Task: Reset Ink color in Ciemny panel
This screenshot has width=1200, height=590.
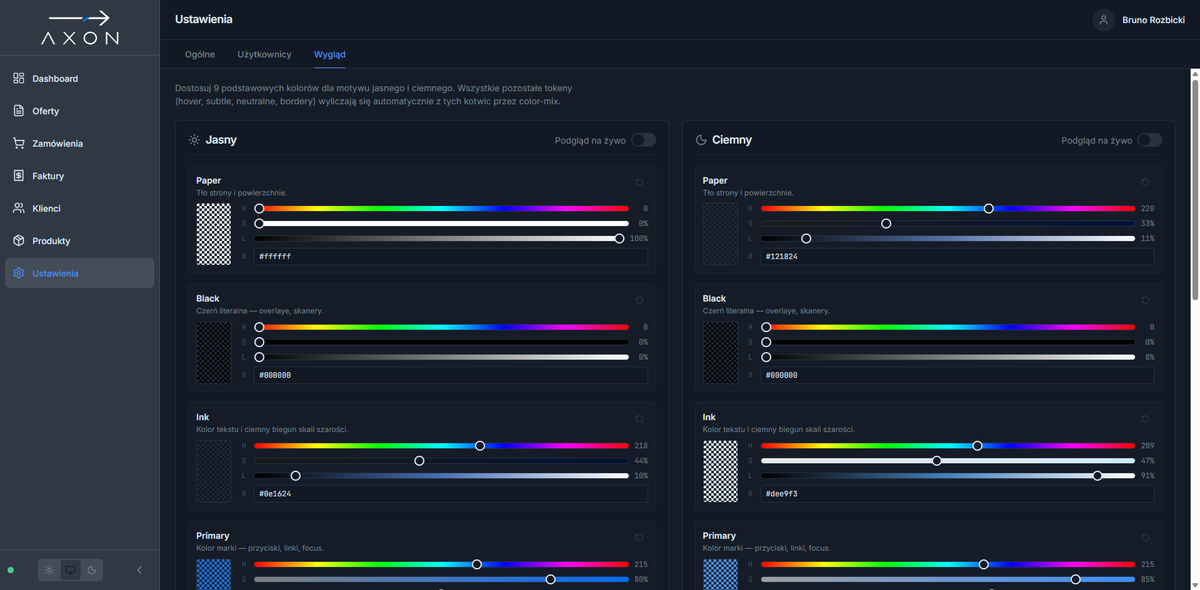Action: pos(1145,419)
